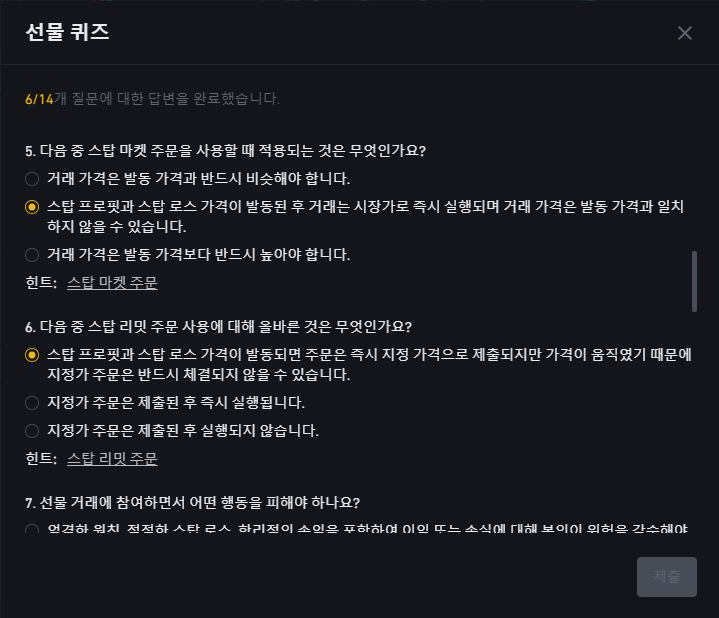Image resolution: width=719 pixels, height=618 pixels.
Task: Click the yellow '6/14' progress counter
Action: click(x=39, y=99)
